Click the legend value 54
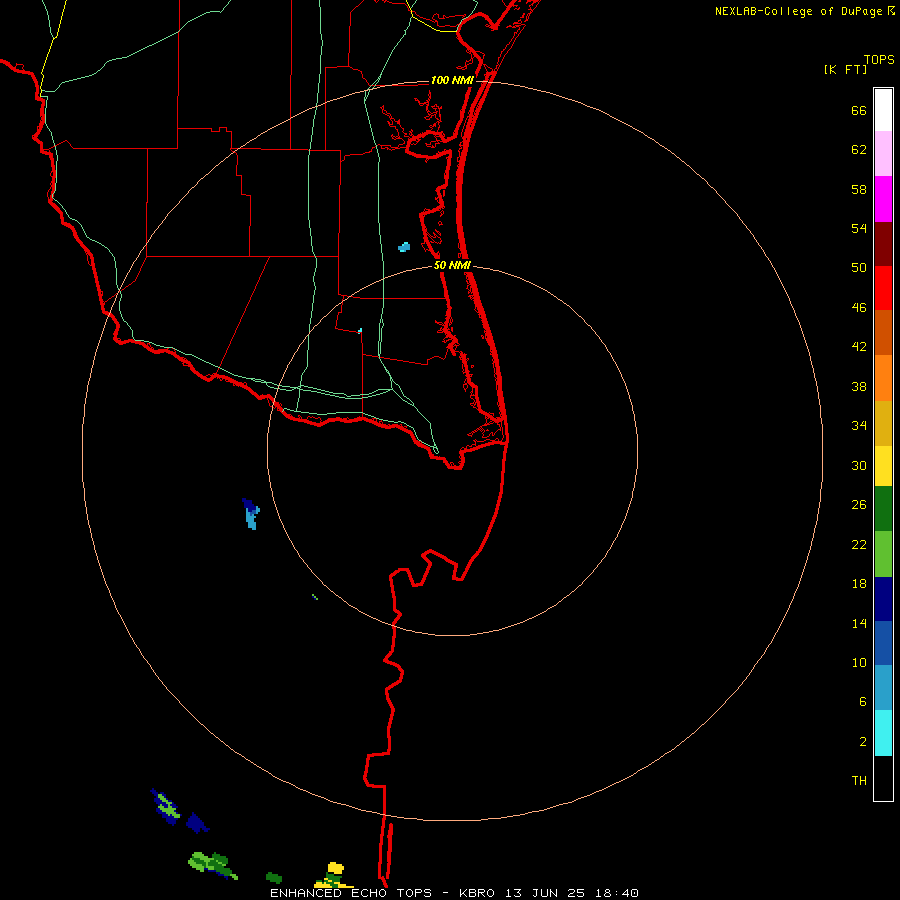The image size is (900, 900). coord(859,228)
